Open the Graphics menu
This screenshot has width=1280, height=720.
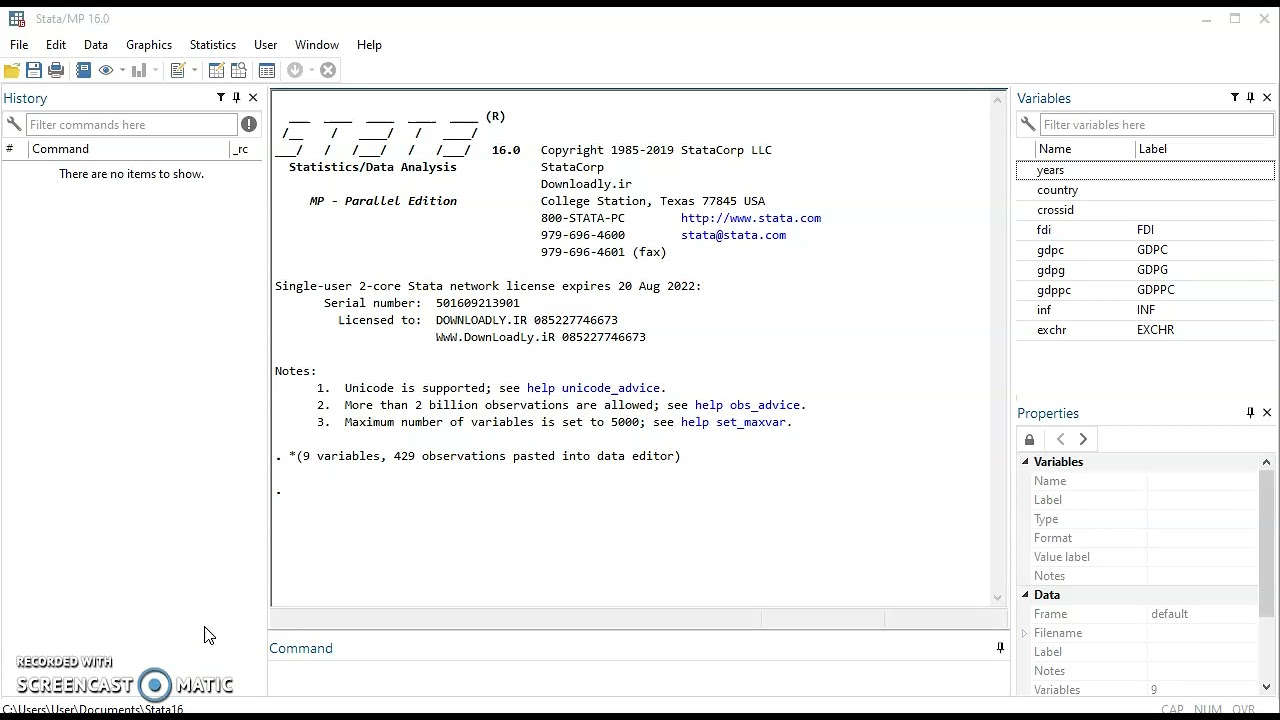[x=149, y=45]
